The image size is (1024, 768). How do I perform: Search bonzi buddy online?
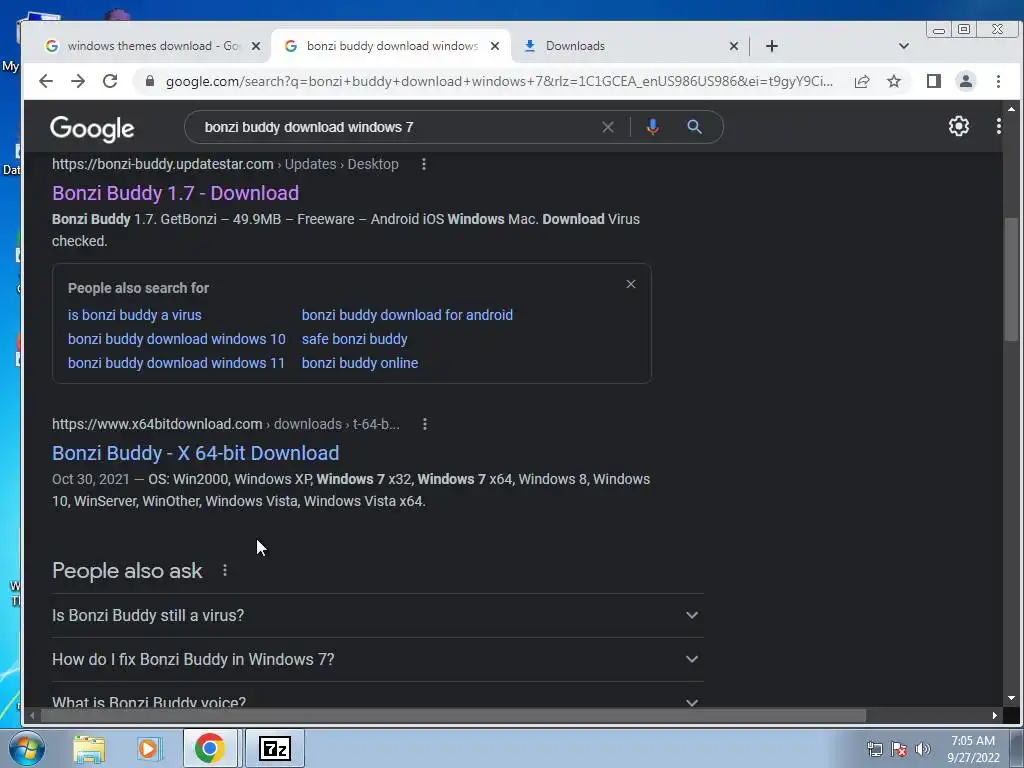coord(360,363)
